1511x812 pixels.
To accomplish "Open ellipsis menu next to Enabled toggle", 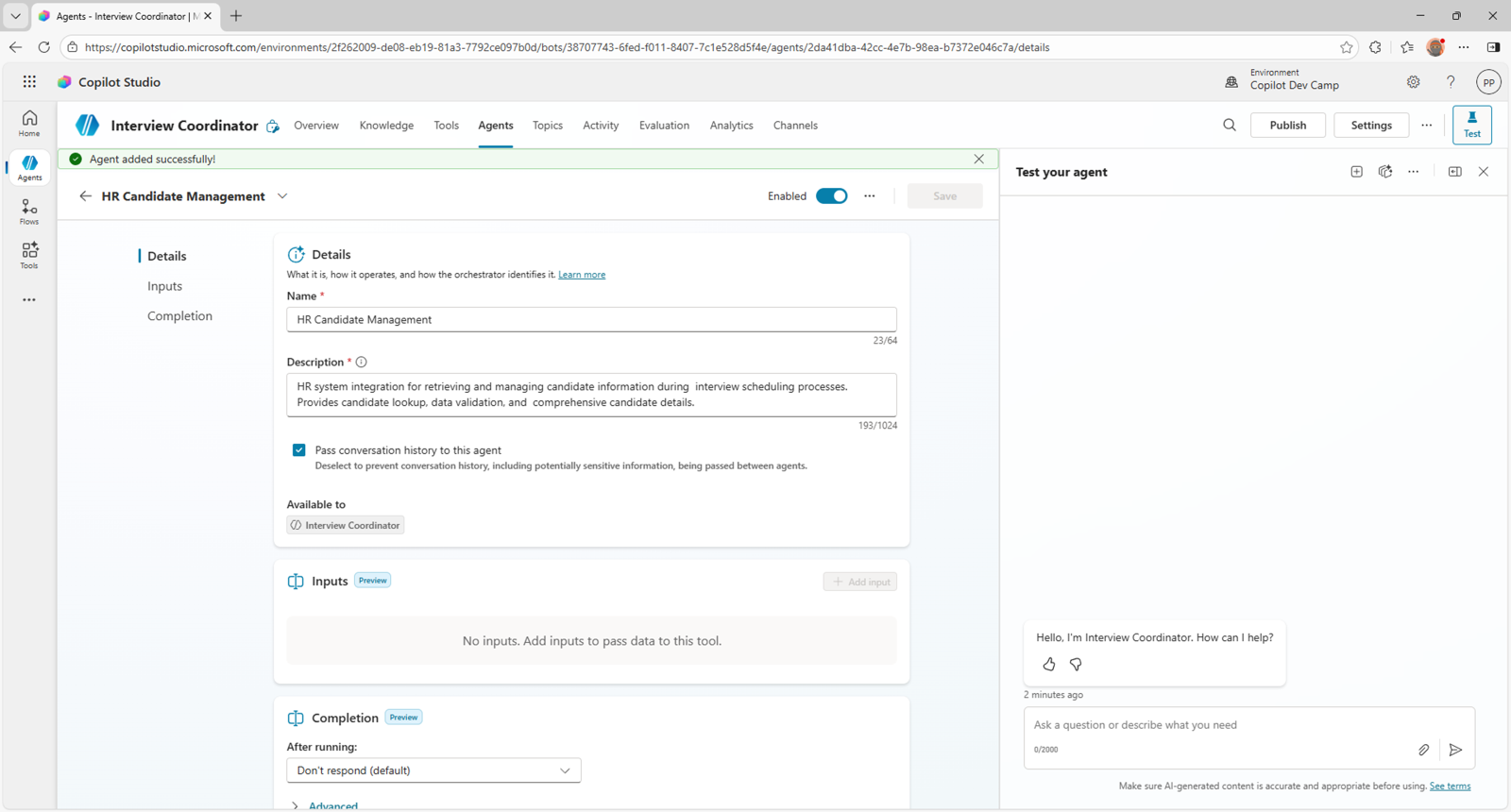I will tap(870, 196).
